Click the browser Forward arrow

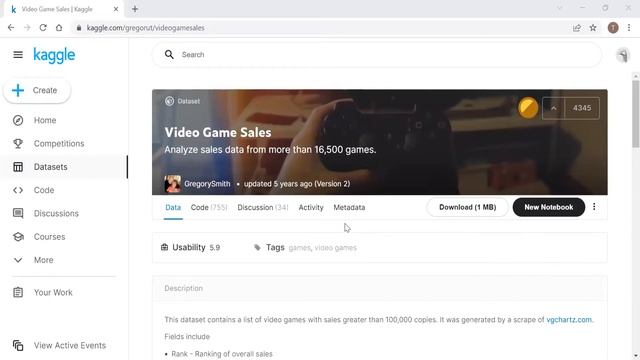click(27, 28)
